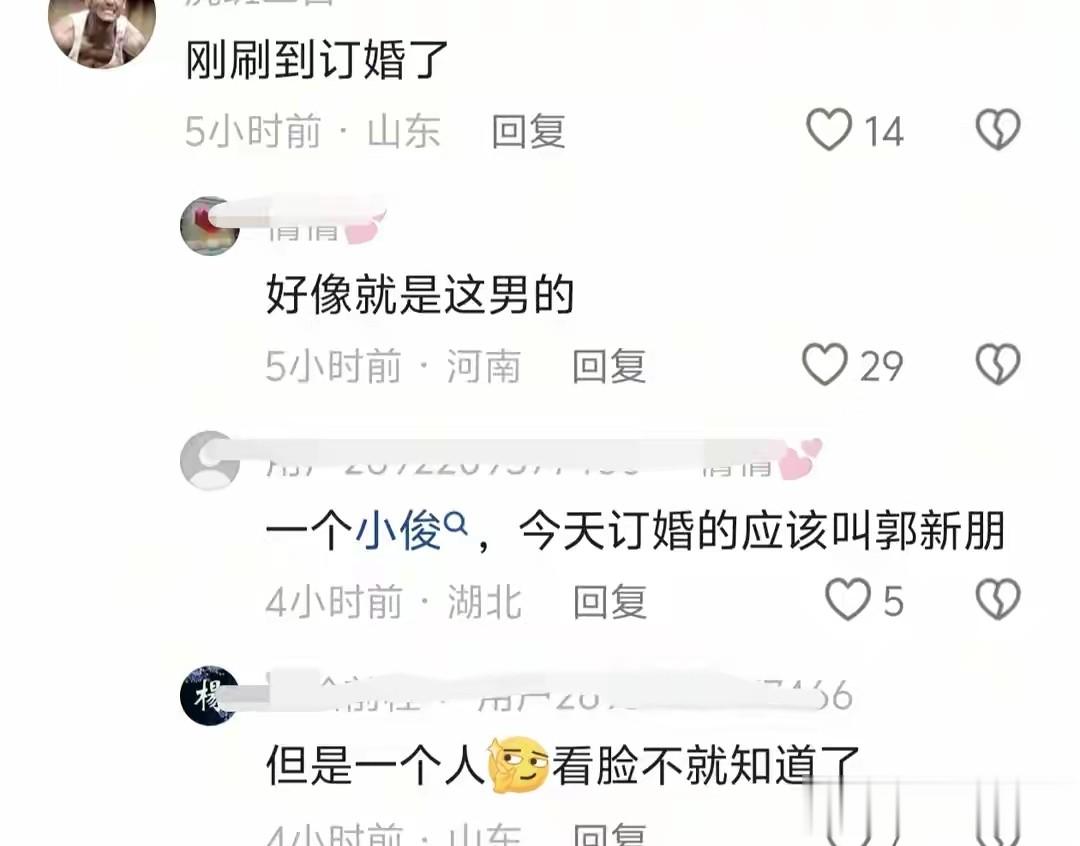Tap broken heart on '好像就是这男的' comment
Image resolution: width=1080 pixels, height=846 pixels.
coord(998,364)
